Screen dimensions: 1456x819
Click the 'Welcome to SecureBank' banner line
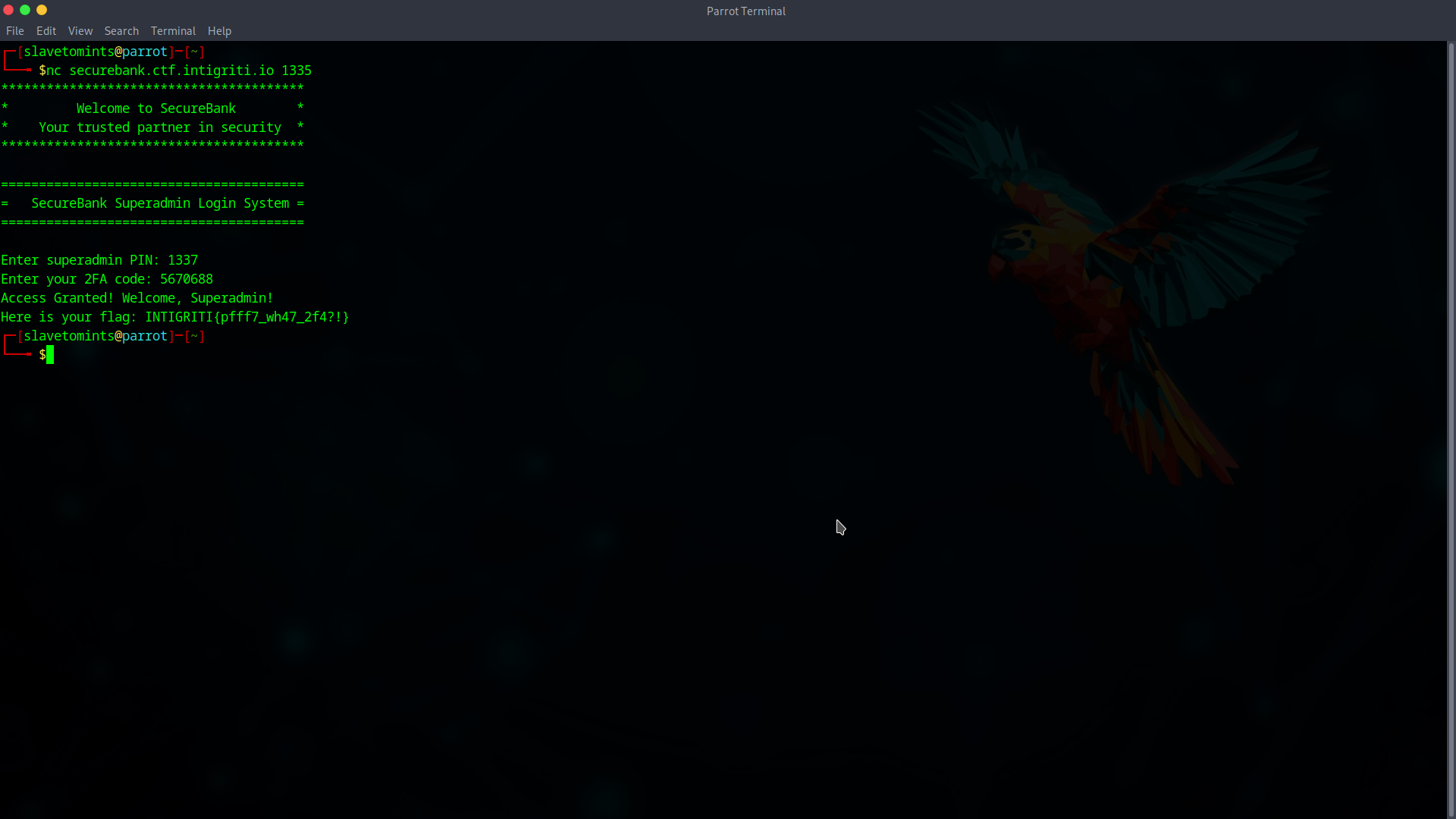pyautogui.click(x=156, y=108)
